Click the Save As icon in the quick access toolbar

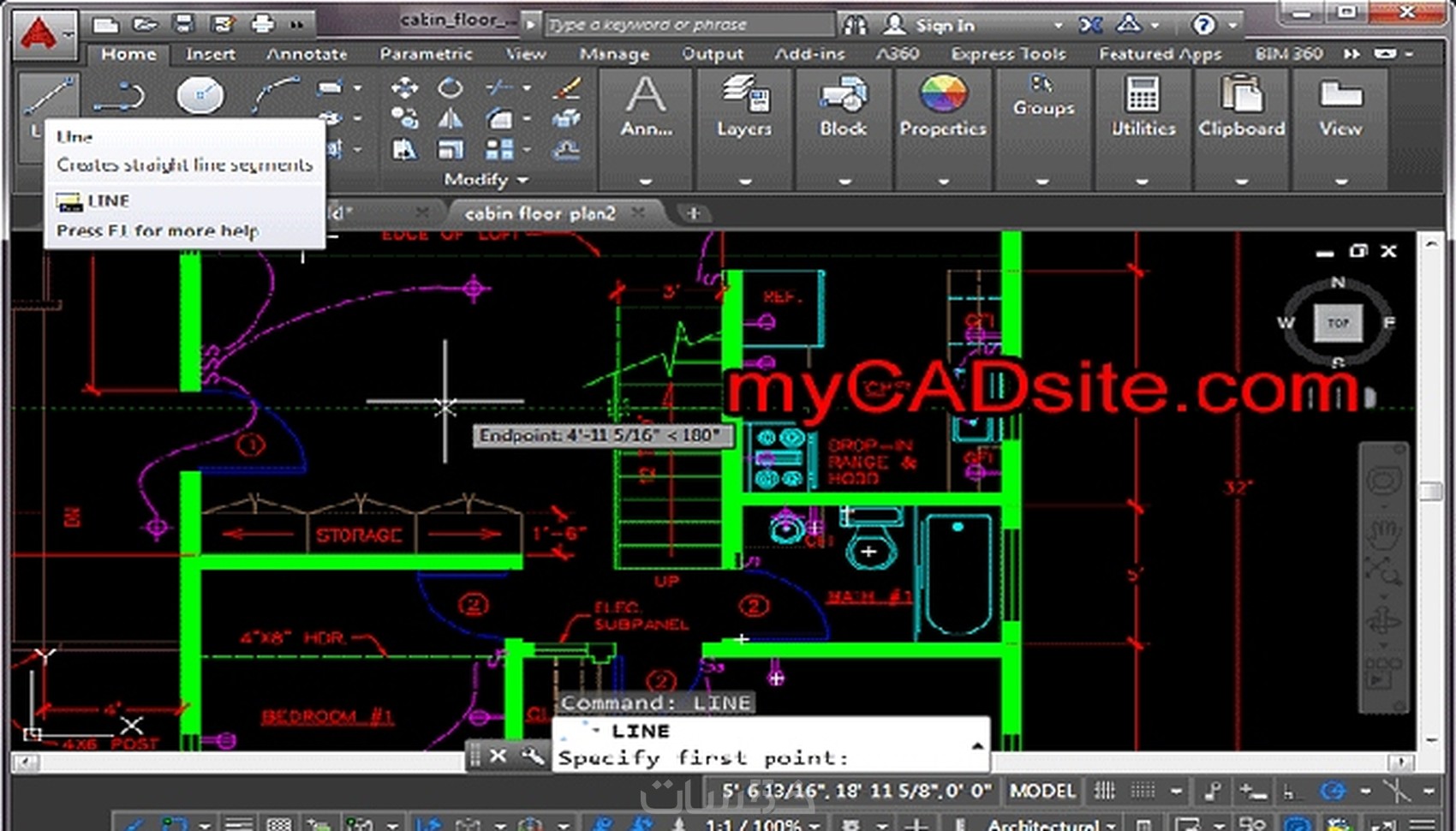coord(224,24)
